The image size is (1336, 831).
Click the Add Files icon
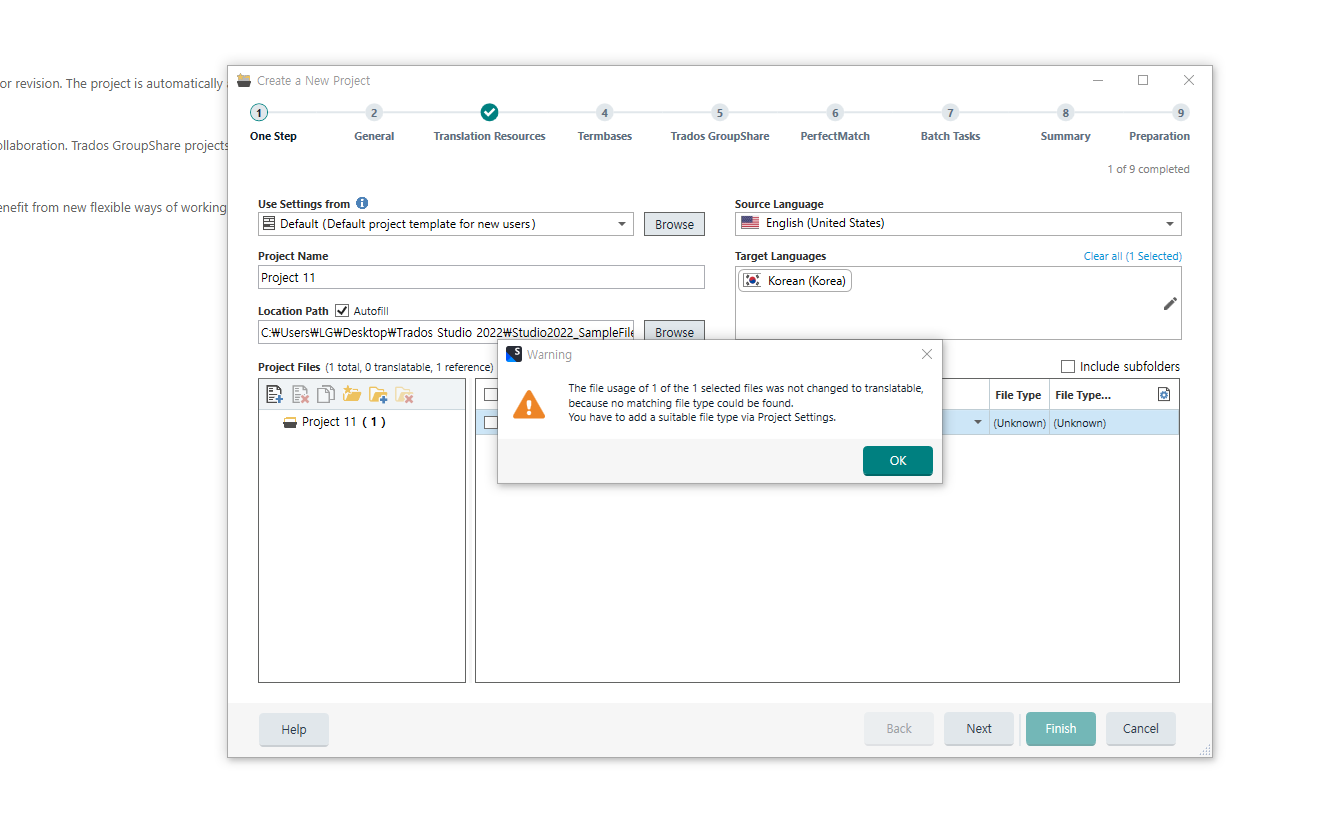[x=275, y=394]
